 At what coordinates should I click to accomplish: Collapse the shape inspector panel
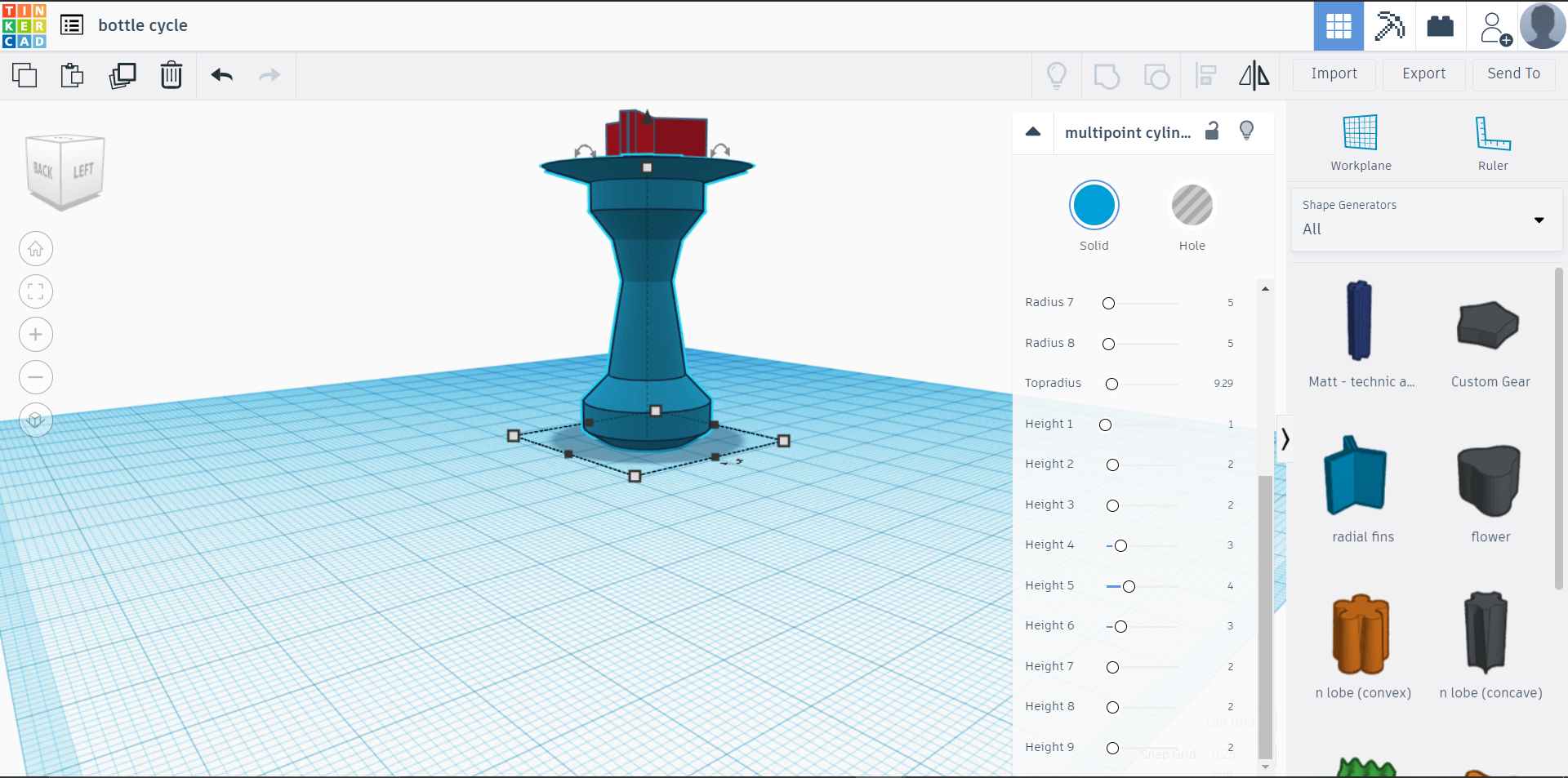[x=1033, y=131]
